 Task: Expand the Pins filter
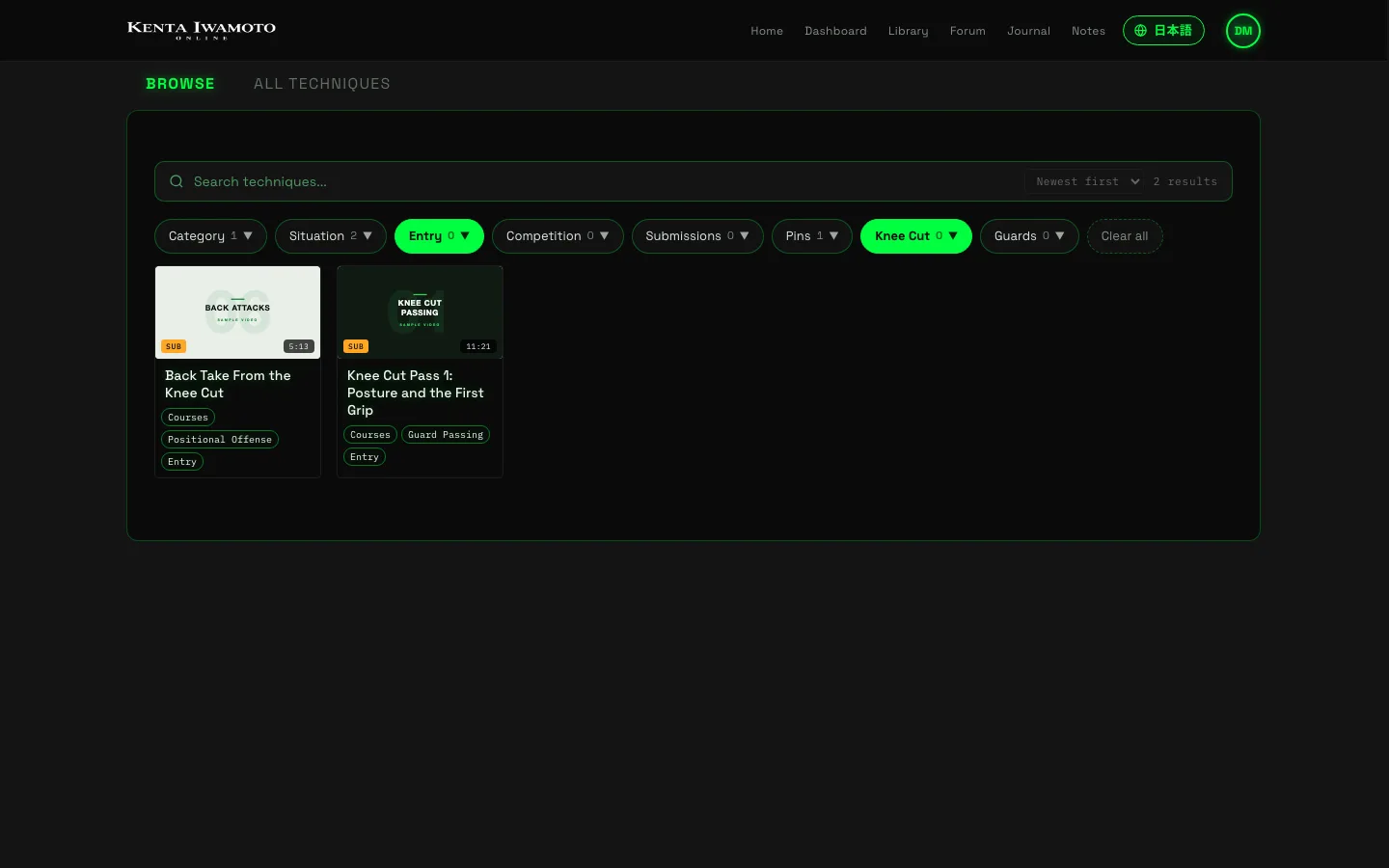point(811,236)
